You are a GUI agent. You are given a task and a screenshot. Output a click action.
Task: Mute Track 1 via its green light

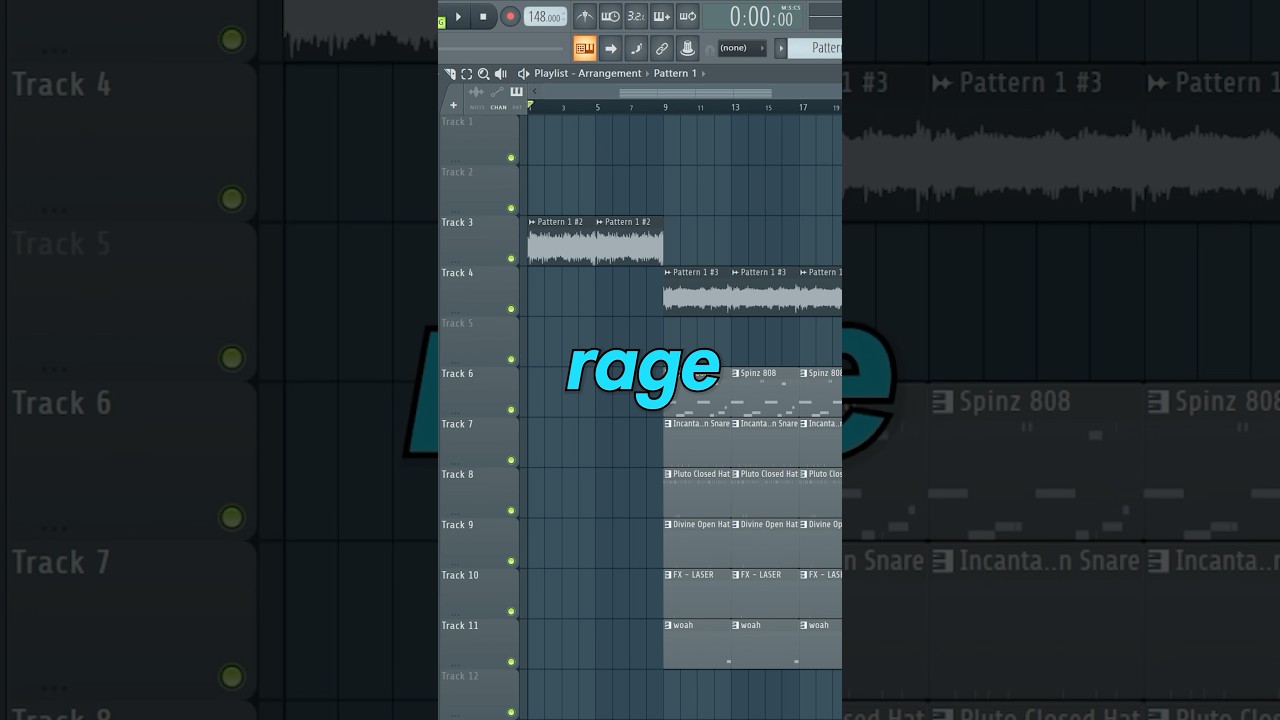coord(511,158)
